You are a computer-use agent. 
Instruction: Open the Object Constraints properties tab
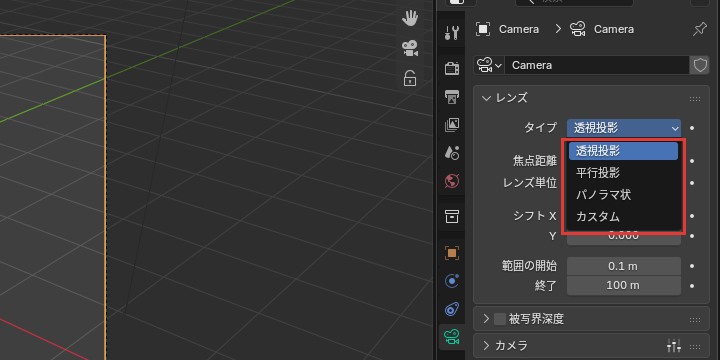pos(452,309)
